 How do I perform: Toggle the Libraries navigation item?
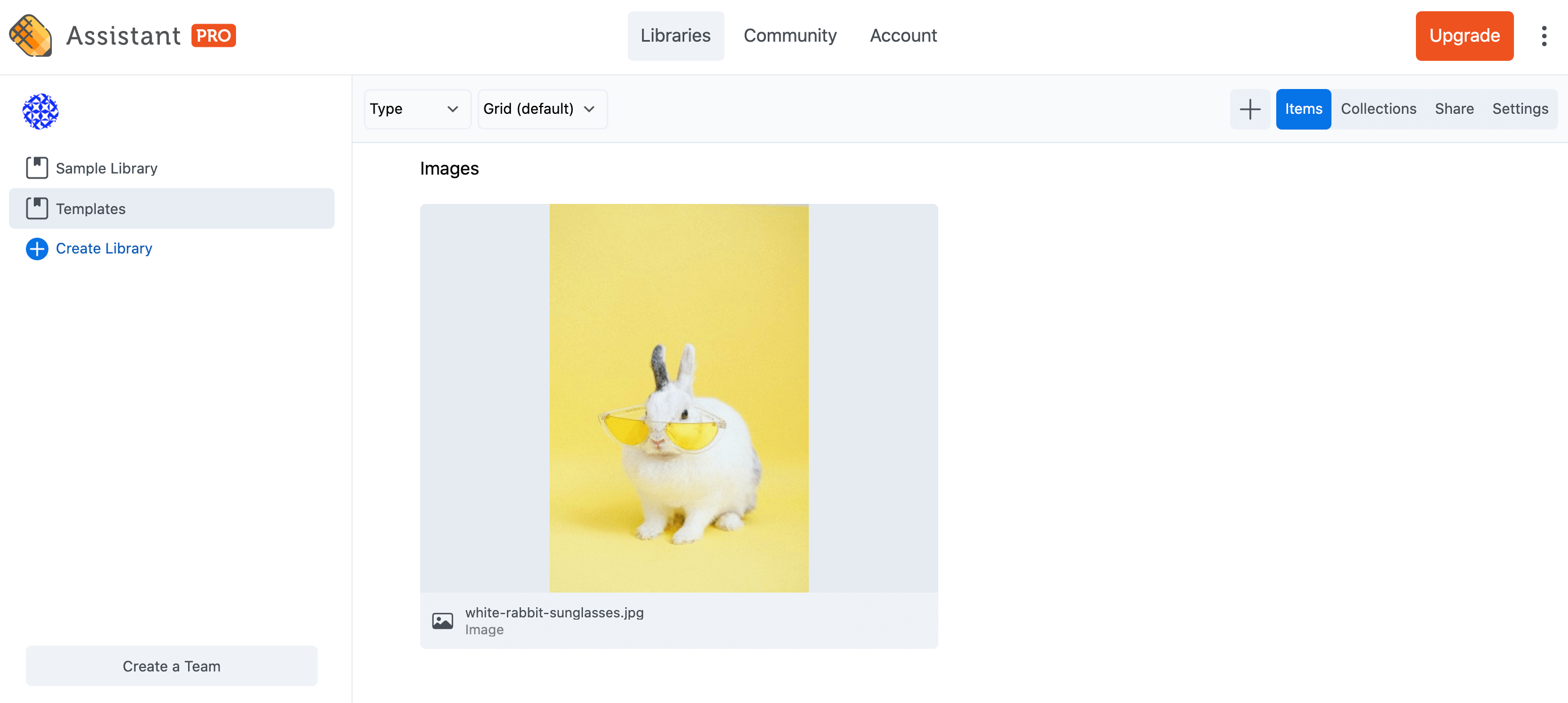click(675, 35)
